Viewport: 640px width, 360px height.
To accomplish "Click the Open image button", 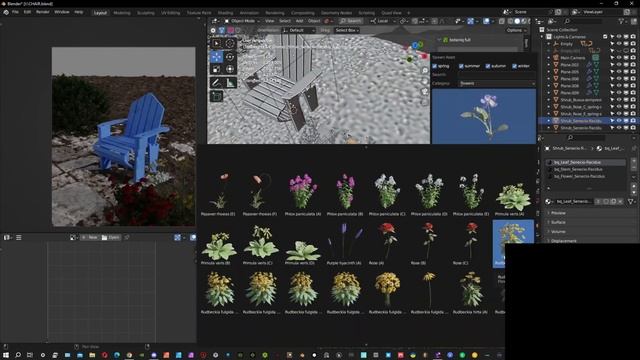I will tap(110, 238).
